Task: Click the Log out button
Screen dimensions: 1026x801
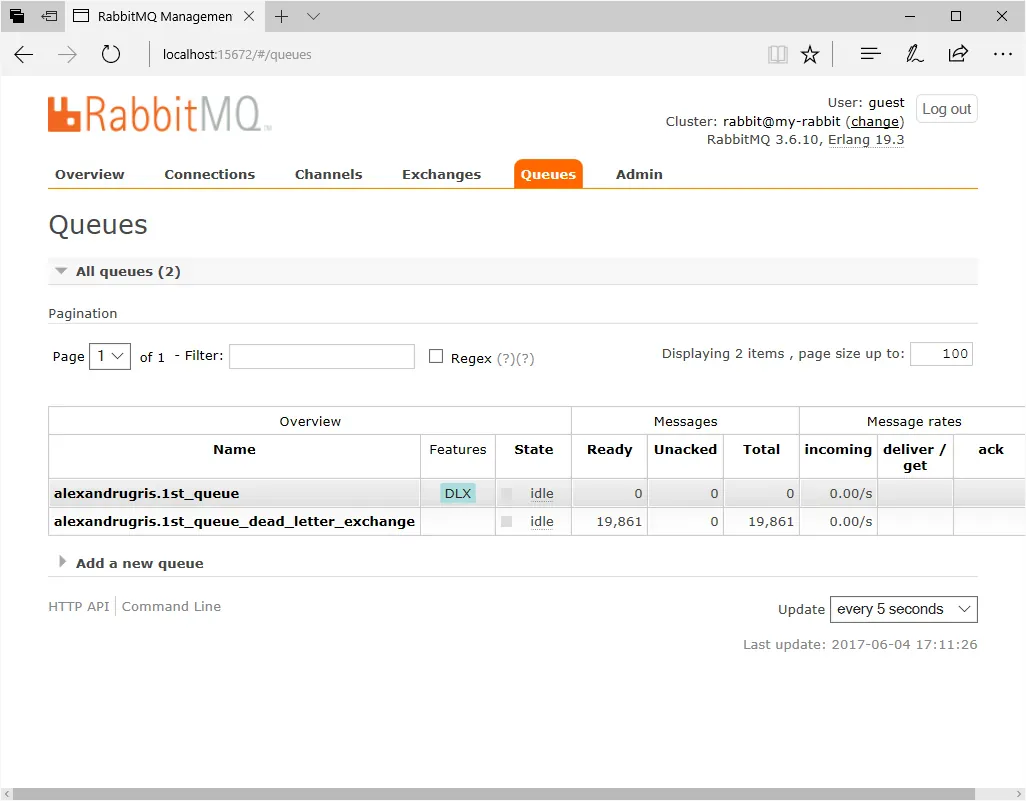Action: click(946, 109)
